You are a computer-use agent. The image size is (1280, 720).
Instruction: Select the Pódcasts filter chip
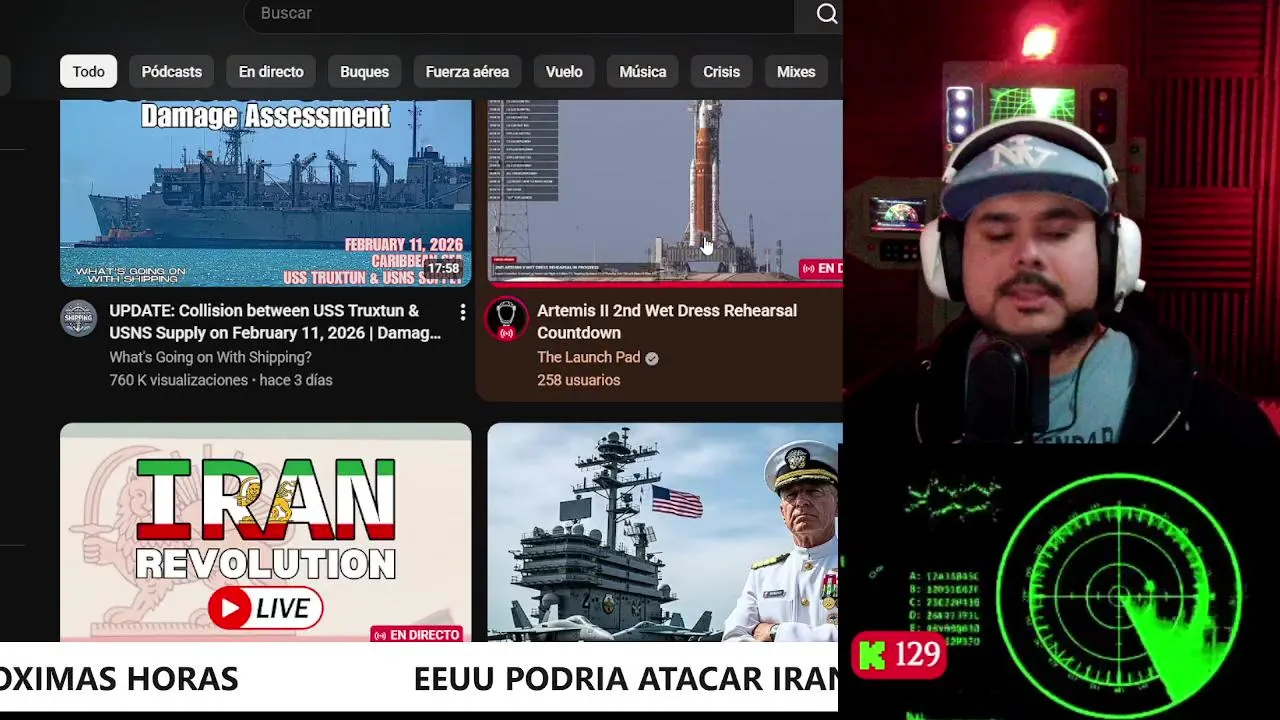click(171, 72)
